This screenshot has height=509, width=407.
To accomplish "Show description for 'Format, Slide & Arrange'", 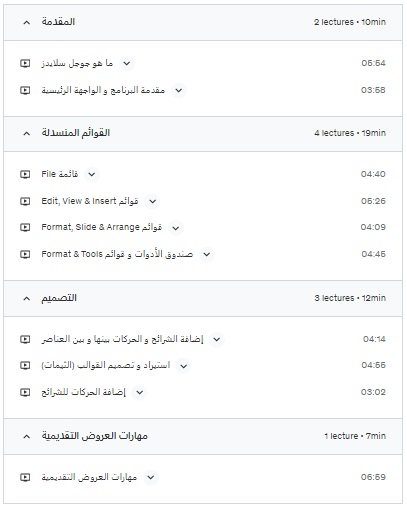I will point(176,228).
